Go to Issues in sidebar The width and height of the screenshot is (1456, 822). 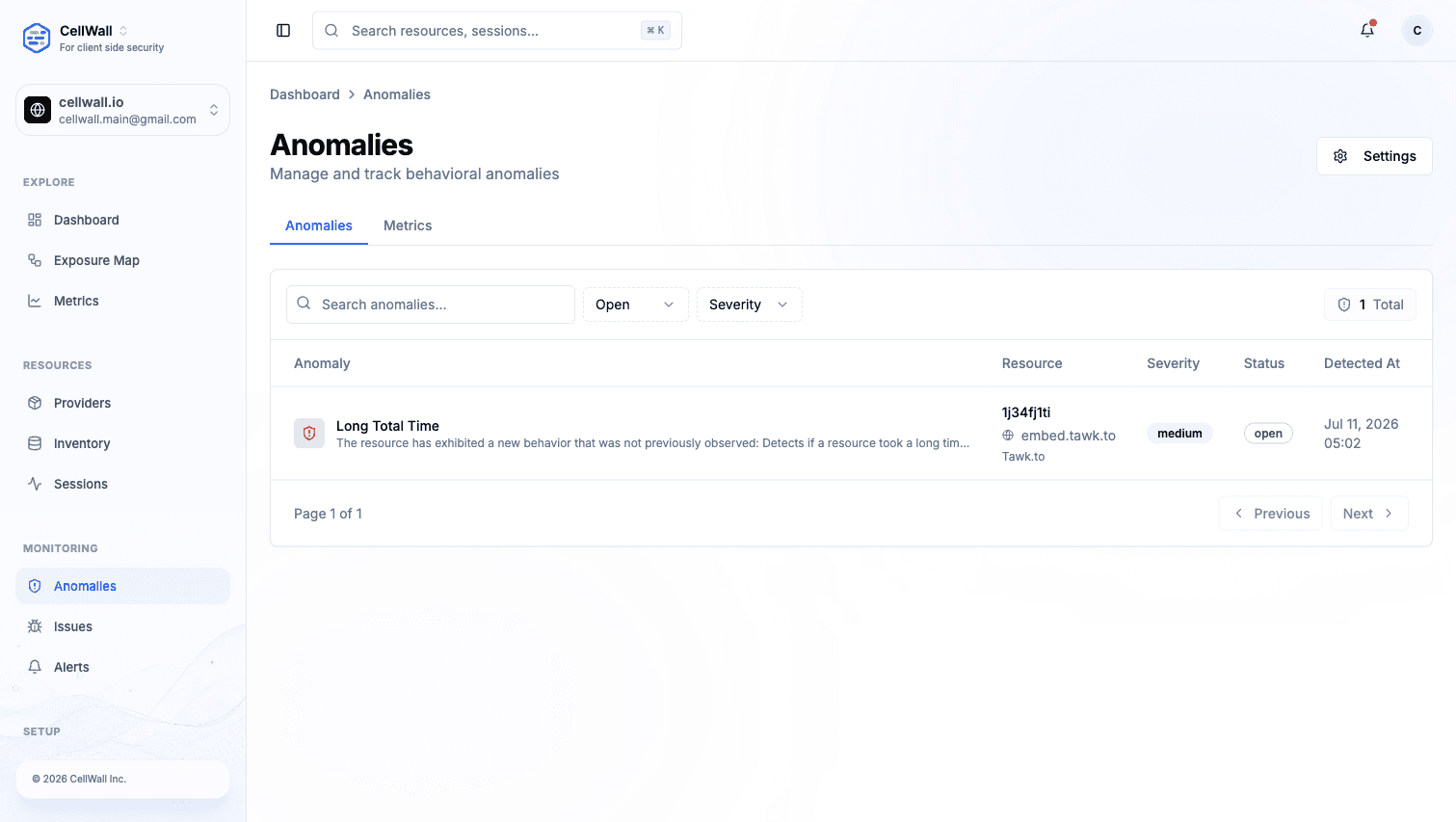122,626
